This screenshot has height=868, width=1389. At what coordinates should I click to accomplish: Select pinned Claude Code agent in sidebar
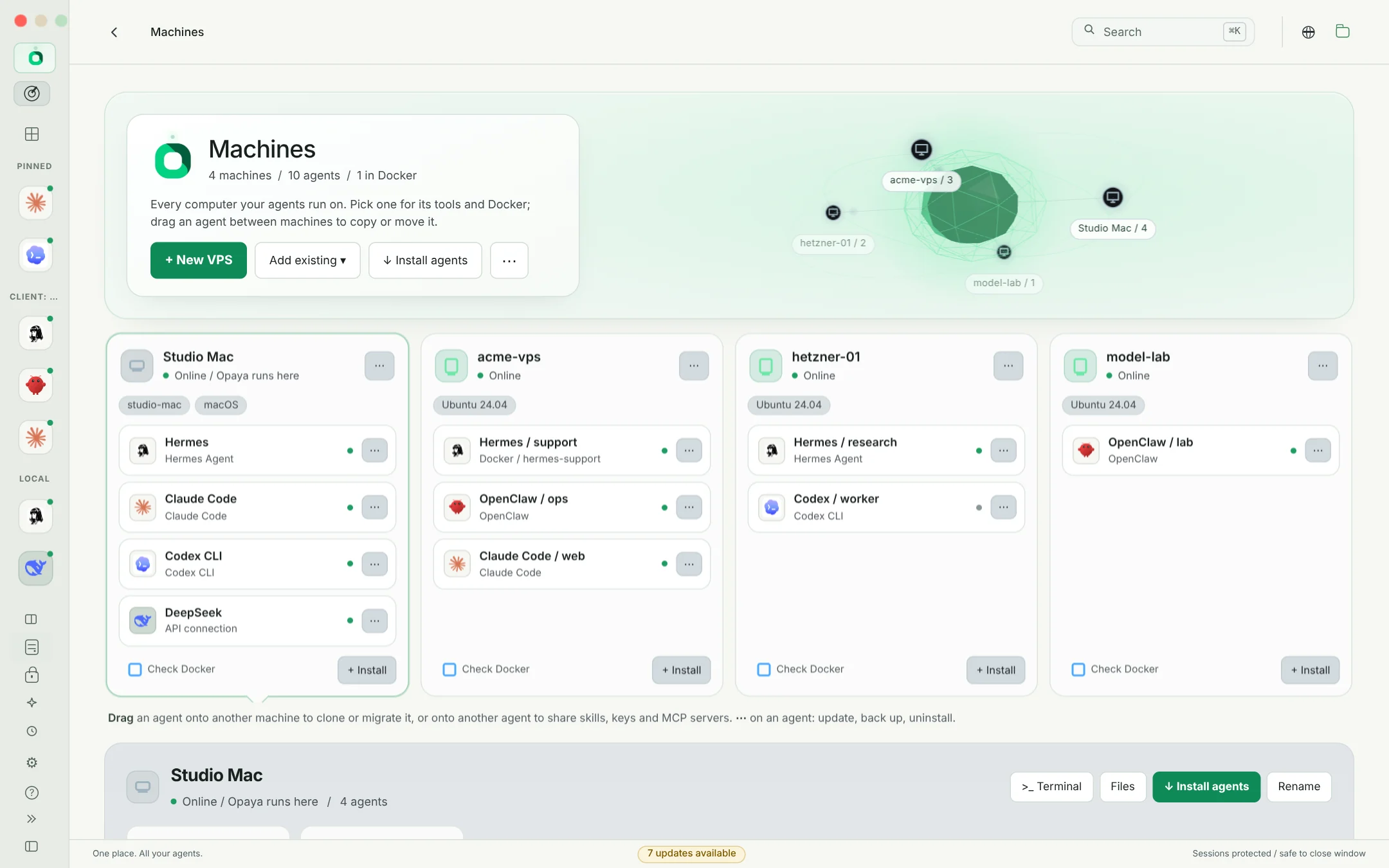pyautogui.click(x=35, y=203)
